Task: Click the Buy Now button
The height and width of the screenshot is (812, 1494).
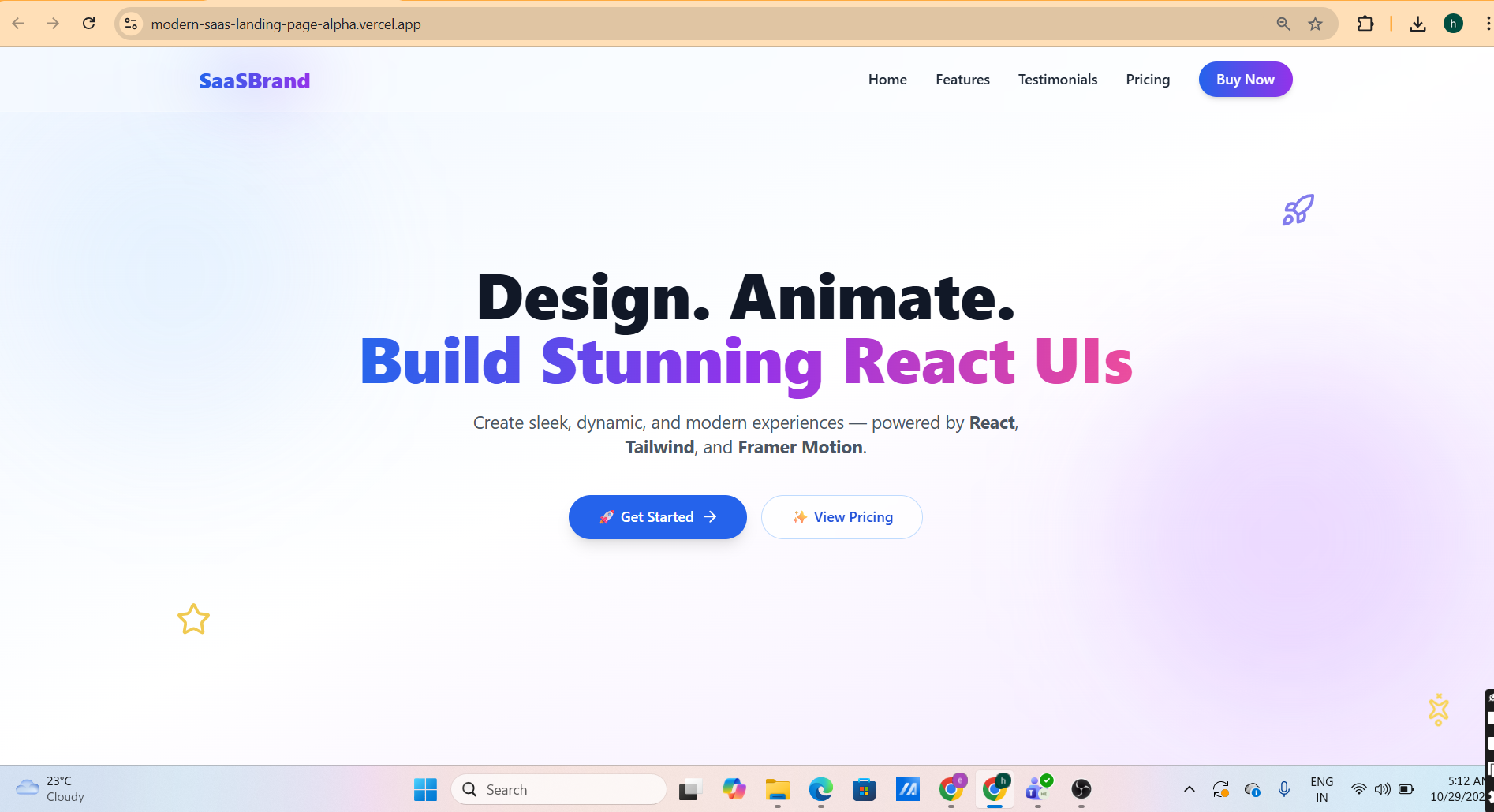Action: point(1245,79)
